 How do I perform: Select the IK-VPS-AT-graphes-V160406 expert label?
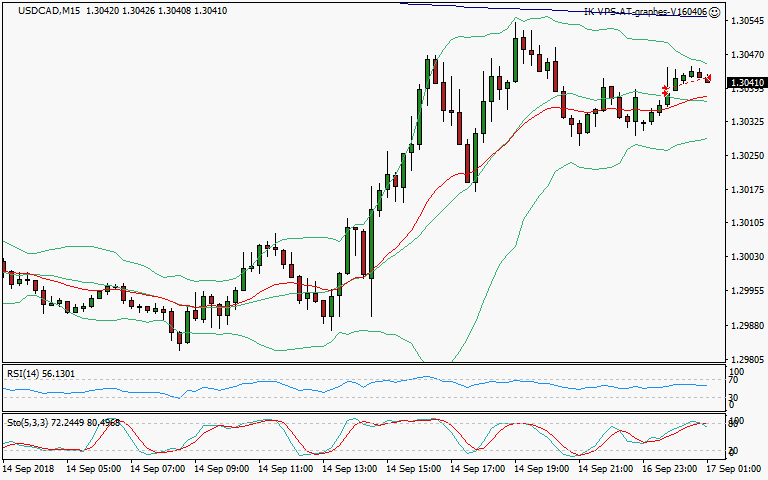pyautogui.click(x=645, y=12)
